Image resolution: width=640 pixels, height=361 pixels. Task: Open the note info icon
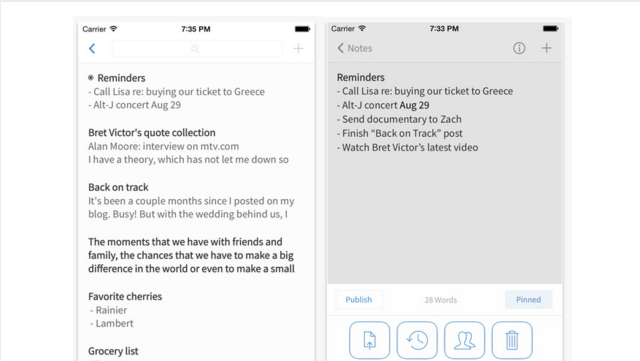(x=519, y=48)
